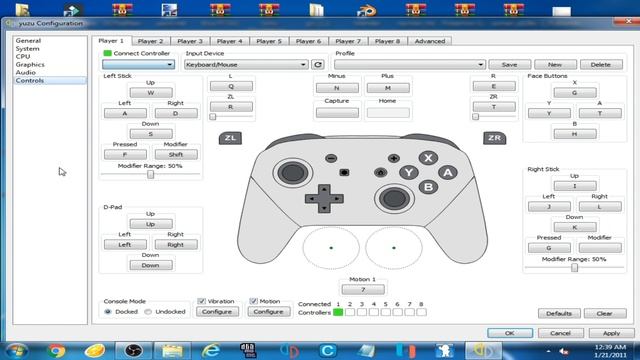
Task: Click the ZR badge right of controller image
Action: (x=495, y=138)
